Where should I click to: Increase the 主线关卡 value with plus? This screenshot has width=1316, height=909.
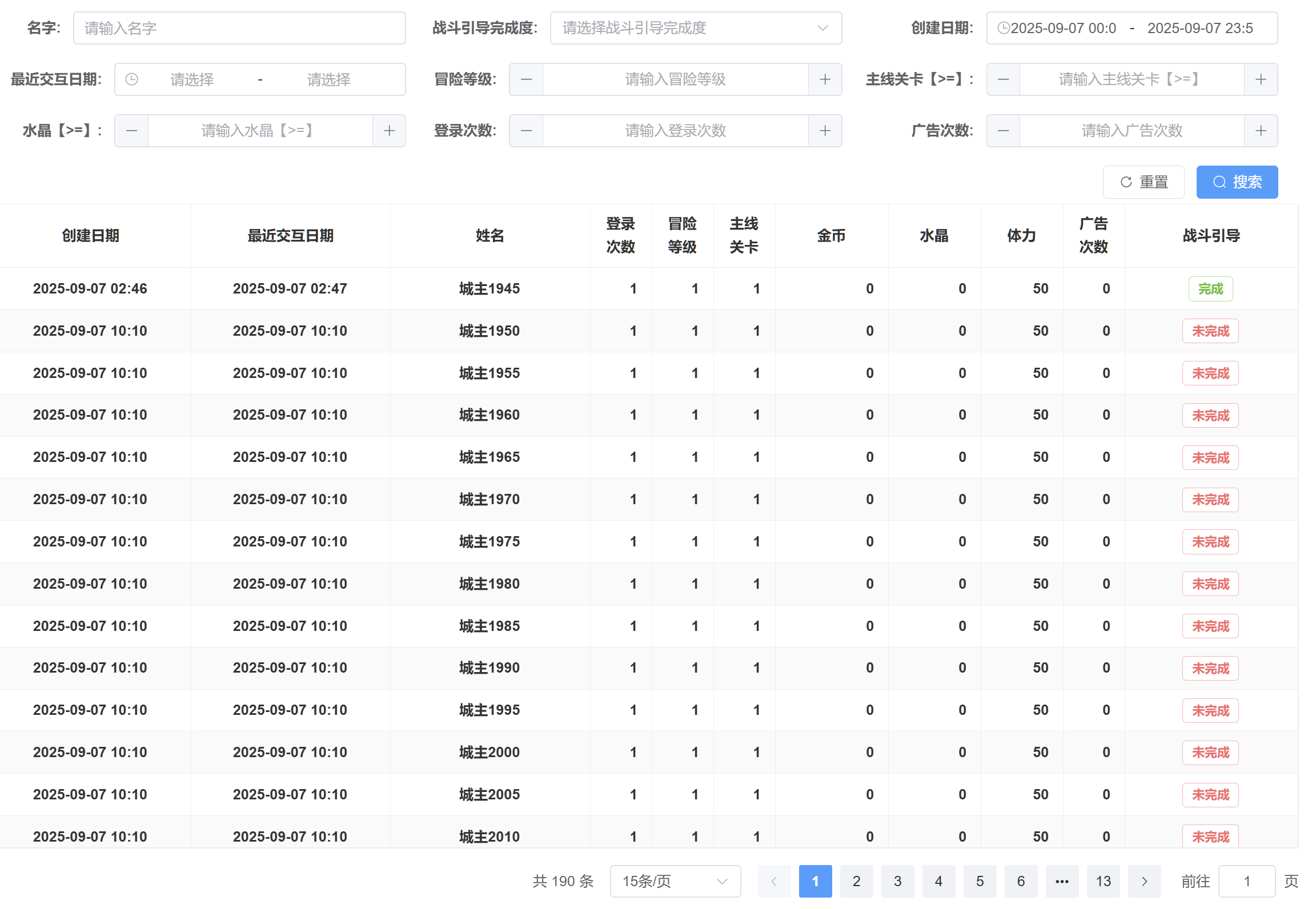pyautogui.click(x=1261, y=79)
